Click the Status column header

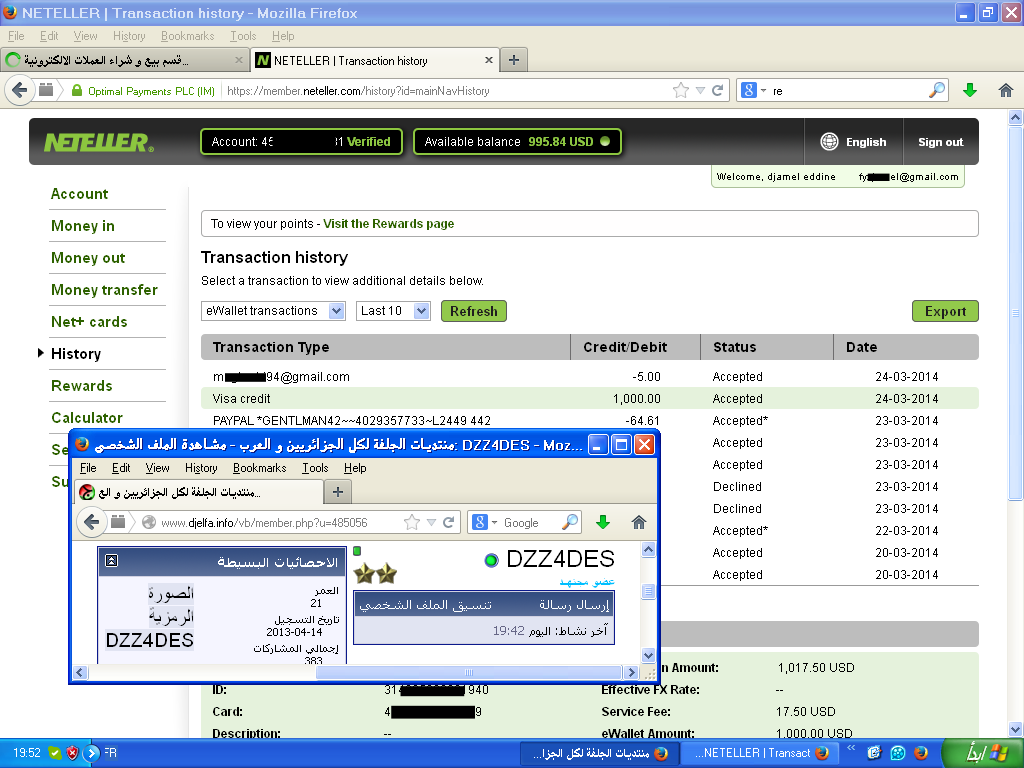[x=767, y=347]
